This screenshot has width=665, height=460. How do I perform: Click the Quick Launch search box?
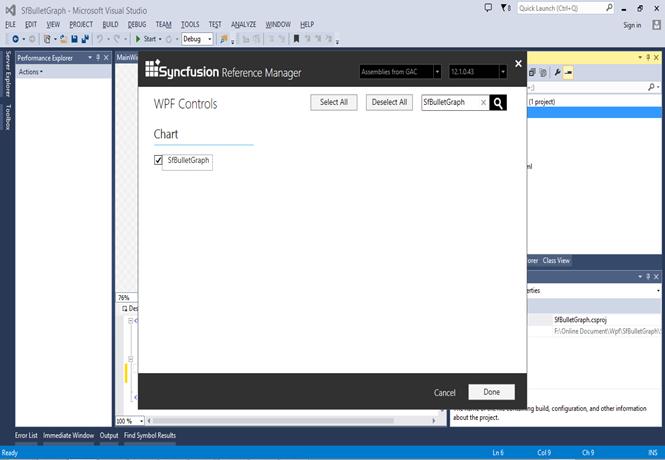[x=565, y=8]
